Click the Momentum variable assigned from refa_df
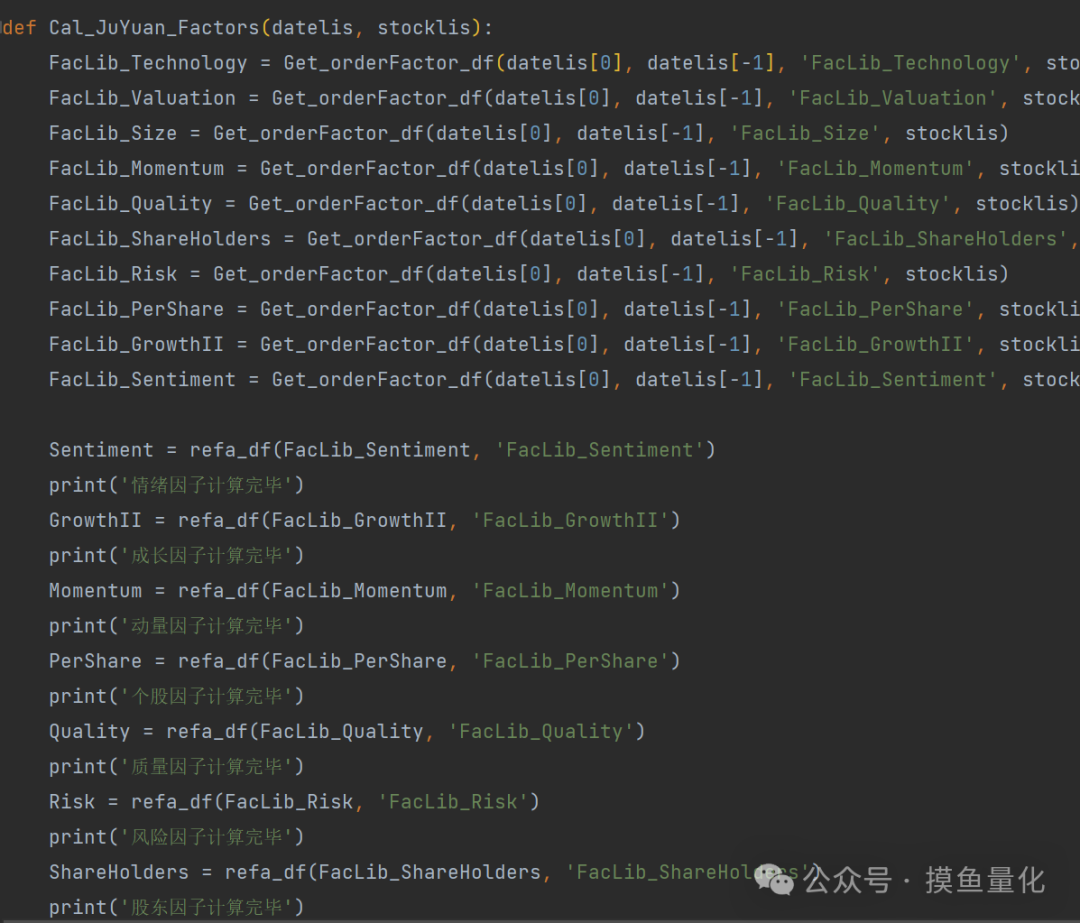The height and width of the screenshot is (923, 1080). pos(95,591)
